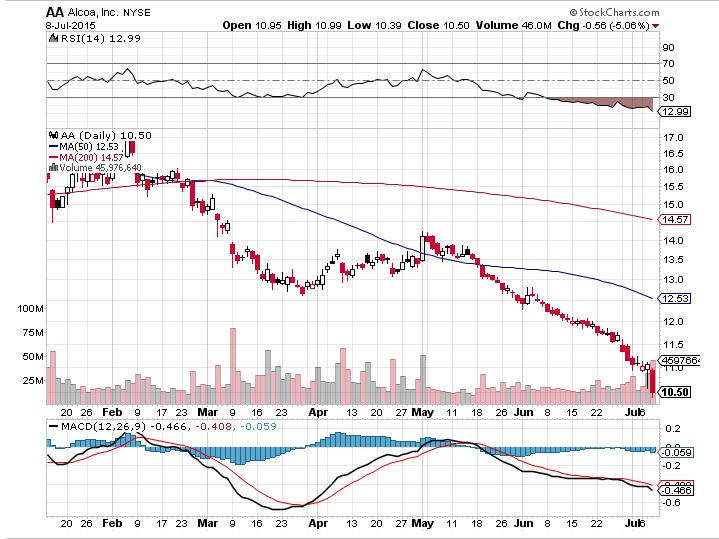Click the 50M volume axis label
Screen dimensions: 719x539
(33, 356)
